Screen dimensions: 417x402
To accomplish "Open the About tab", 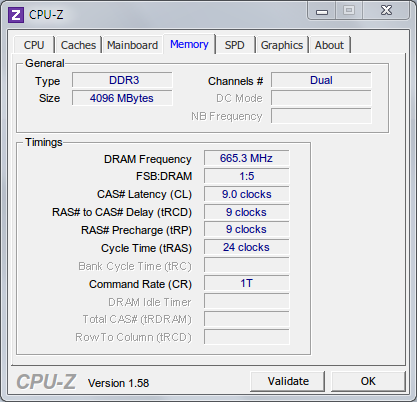I will [329, 45].
